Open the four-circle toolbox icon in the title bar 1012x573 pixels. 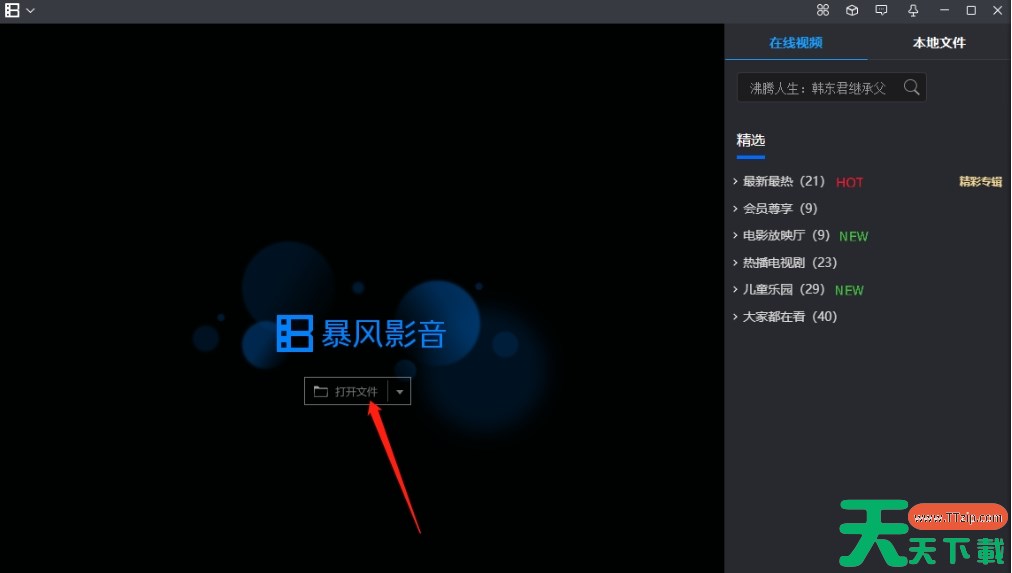[823, 10]
